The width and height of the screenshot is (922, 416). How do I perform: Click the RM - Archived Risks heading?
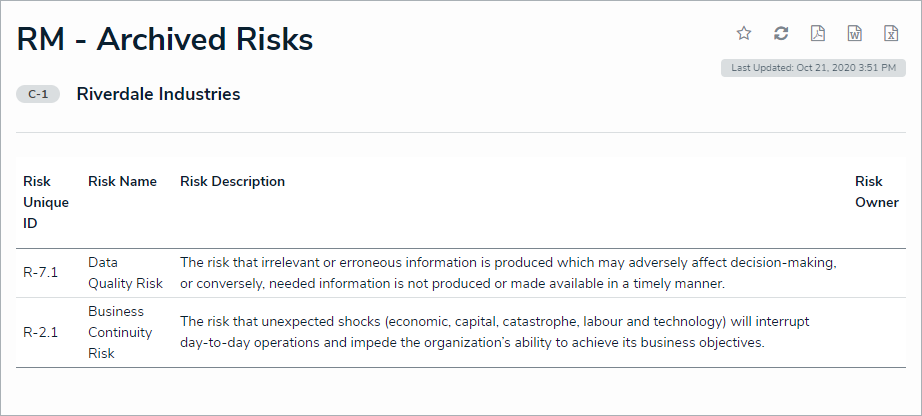pyautogui.click(x=165, y=39)
